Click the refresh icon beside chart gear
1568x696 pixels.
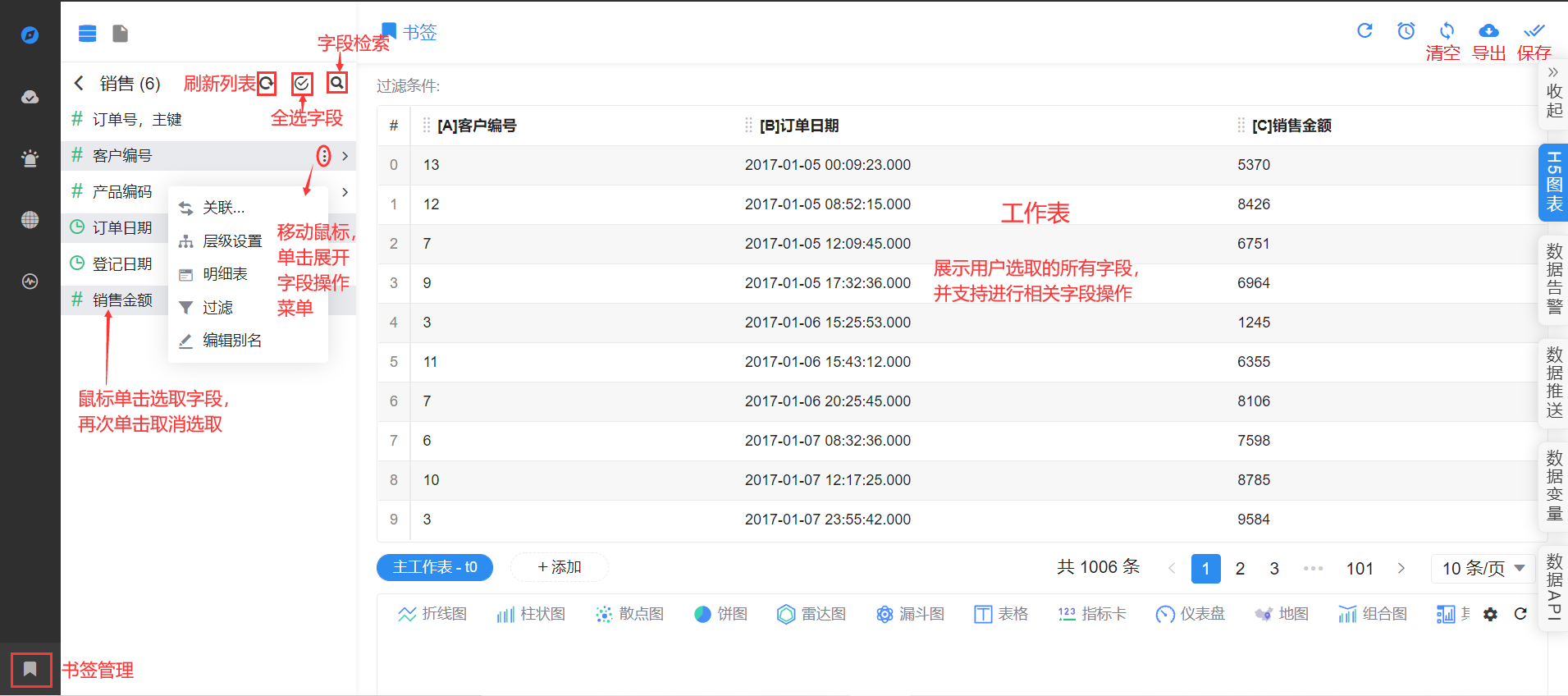tap(1520, 614)
